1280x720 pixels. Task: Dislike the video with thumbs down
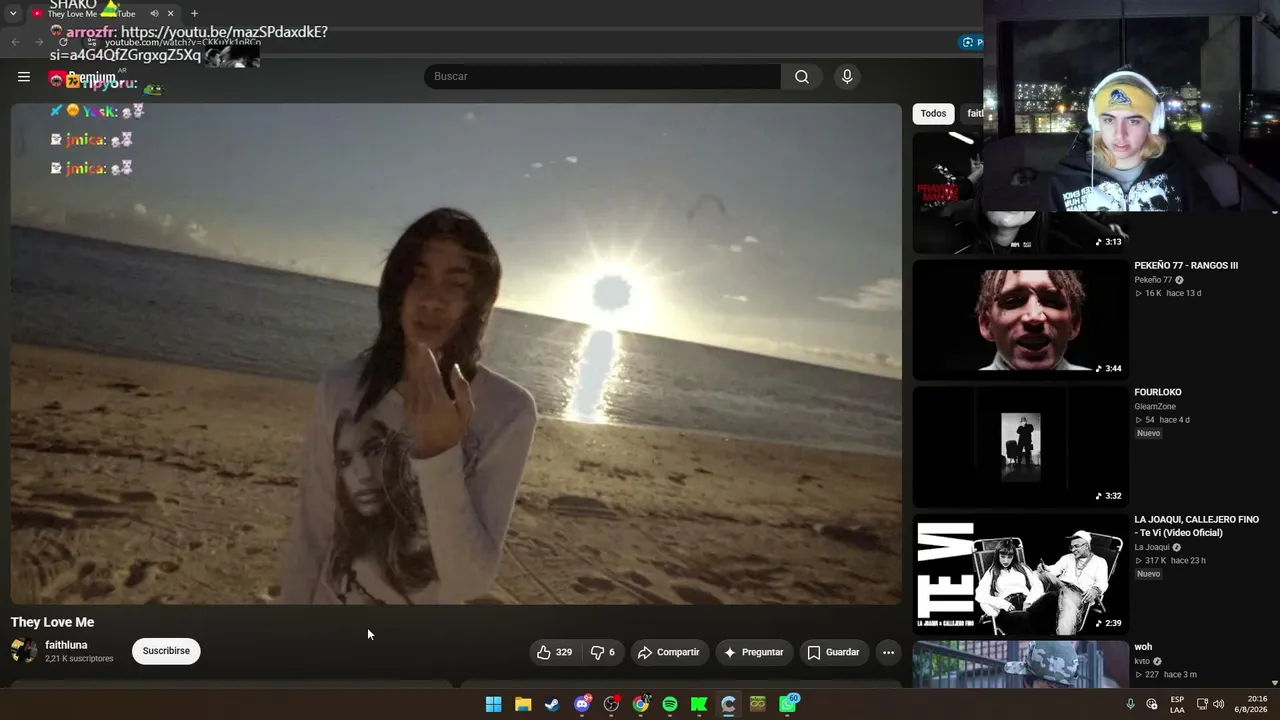603,652
